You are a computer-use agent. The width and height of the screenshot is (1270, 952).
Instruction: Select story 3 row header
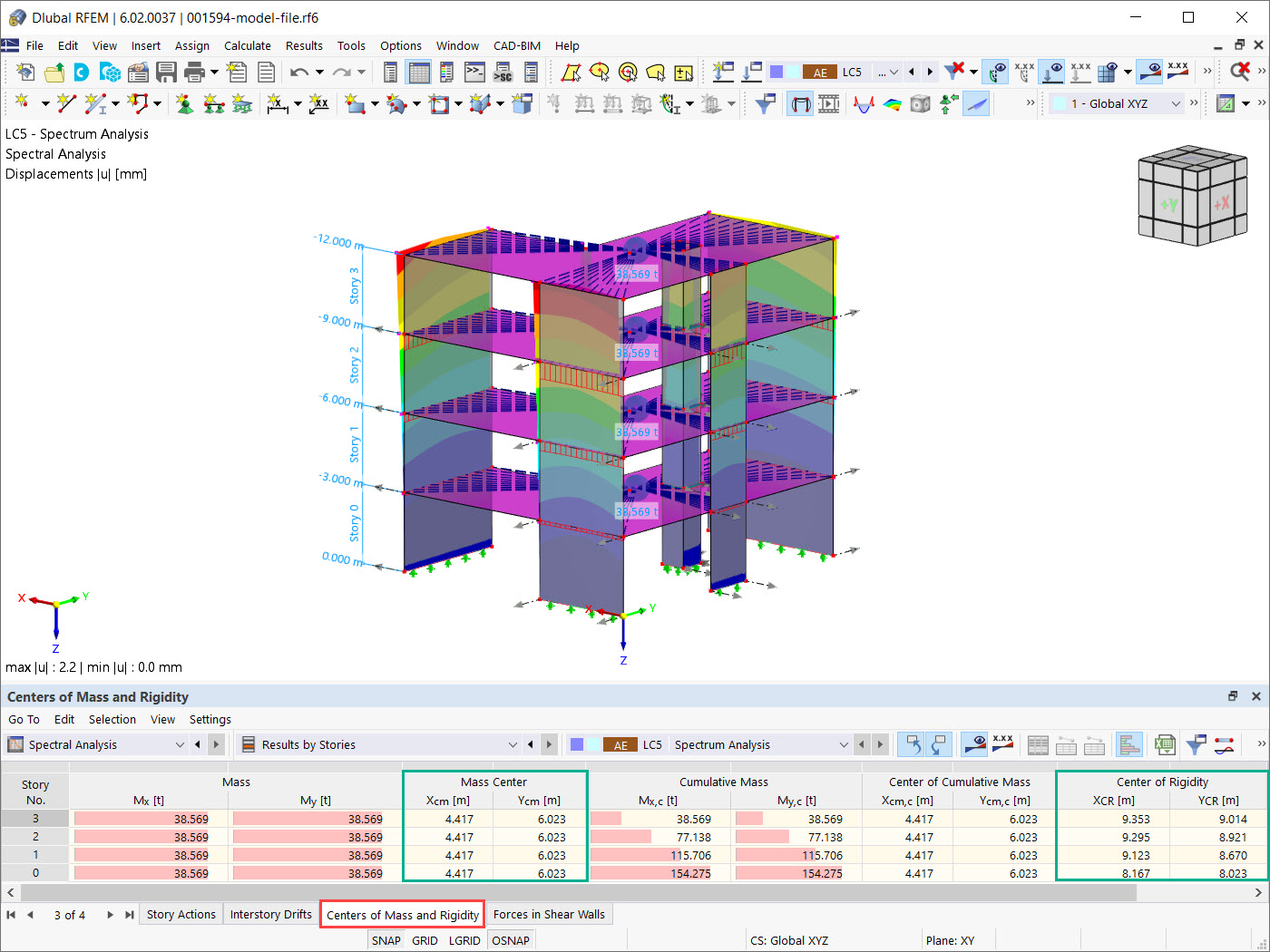[x=35, y=819]
